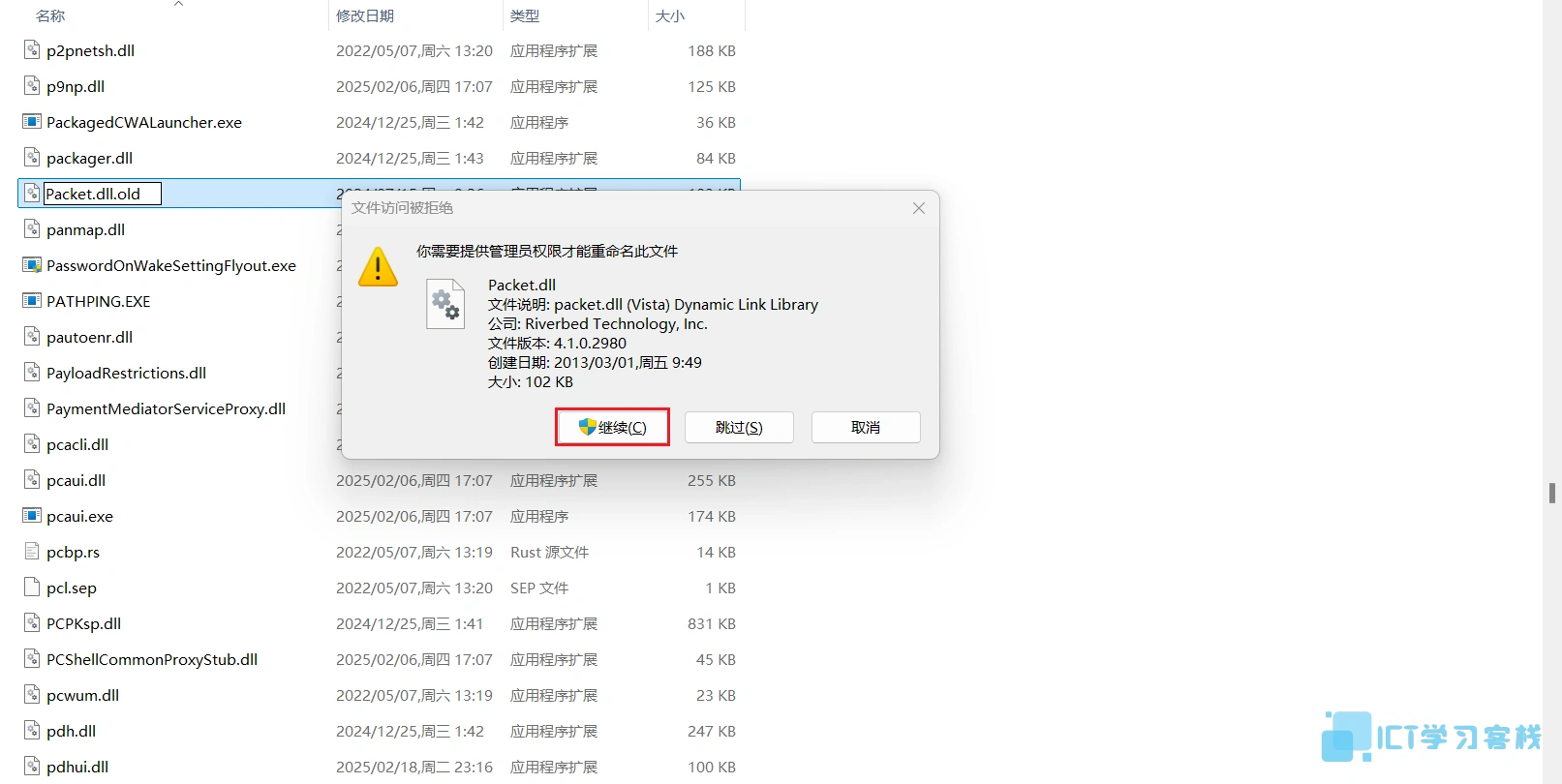Click the p9np.dll file icon
The height and width of the screenshot is (784, 1562).
point(32,86)
